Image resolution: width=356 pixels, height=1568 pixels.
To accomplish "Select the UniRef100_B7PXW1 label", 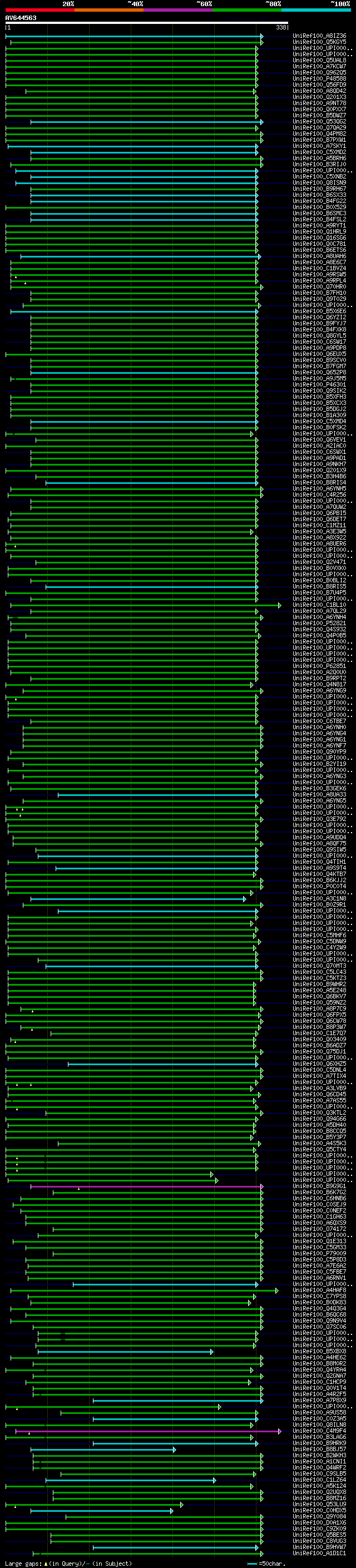I will pos(319,140).
